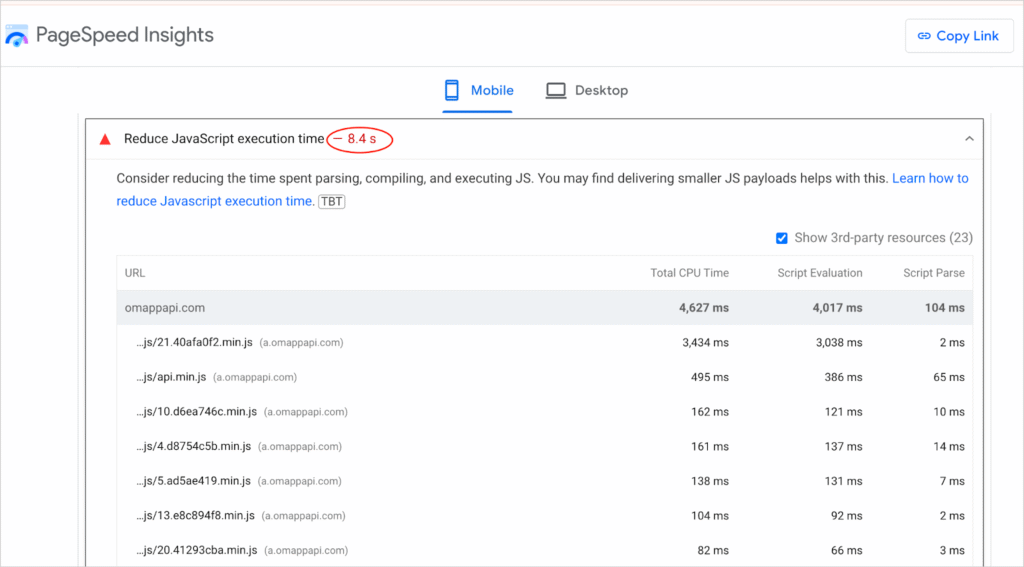Click the 92 ms script evaluation cell
Image resolution: width=1024 pixels, height=567 pixels.
pos(846,515)
